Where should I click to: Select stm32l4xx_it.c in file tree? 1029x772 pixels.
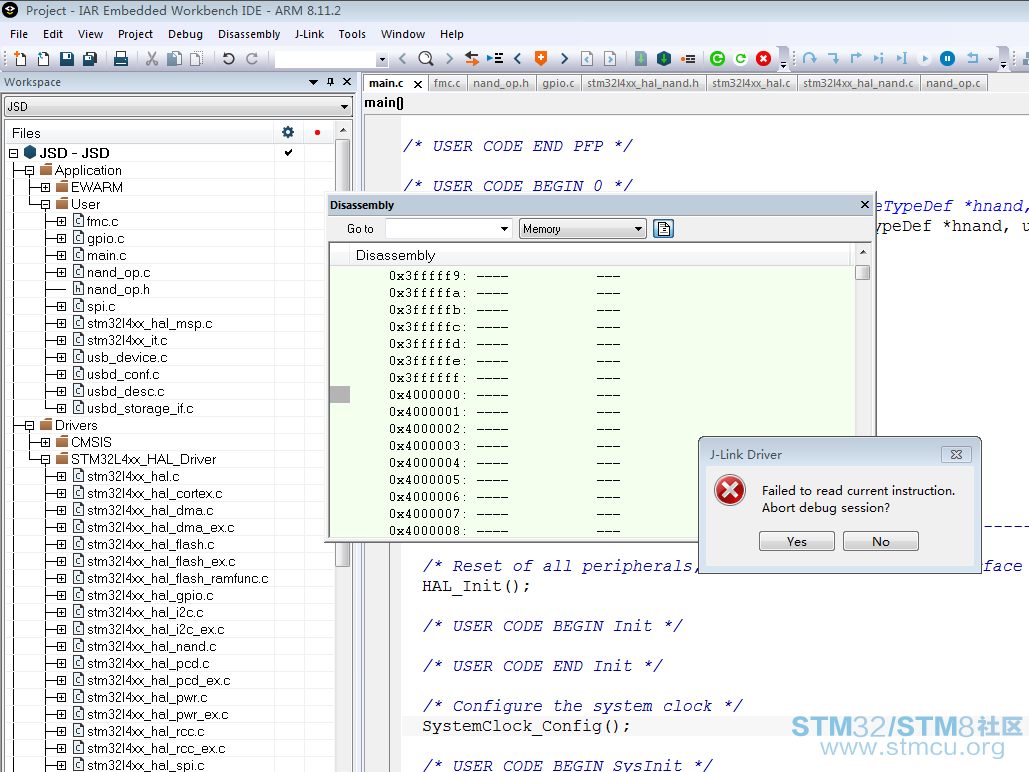(x=127, y=340)
